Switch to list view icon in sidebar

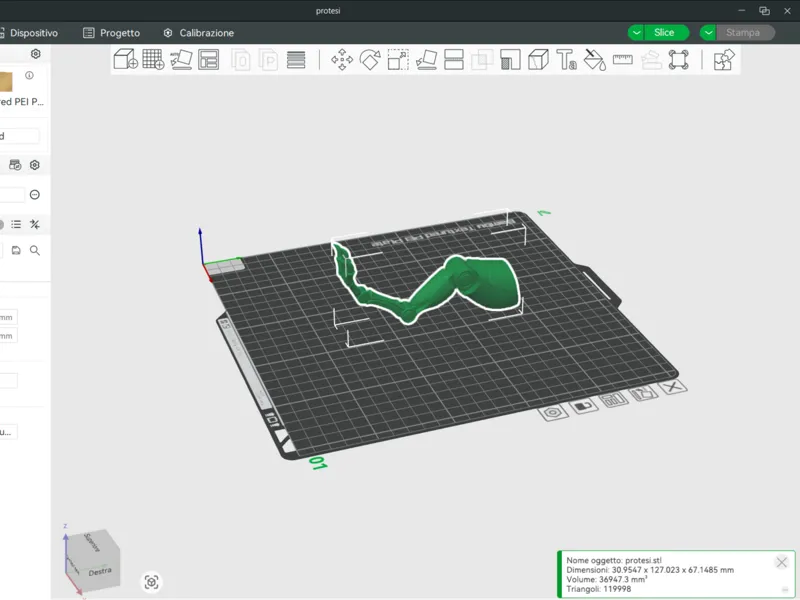coord(16,224)
